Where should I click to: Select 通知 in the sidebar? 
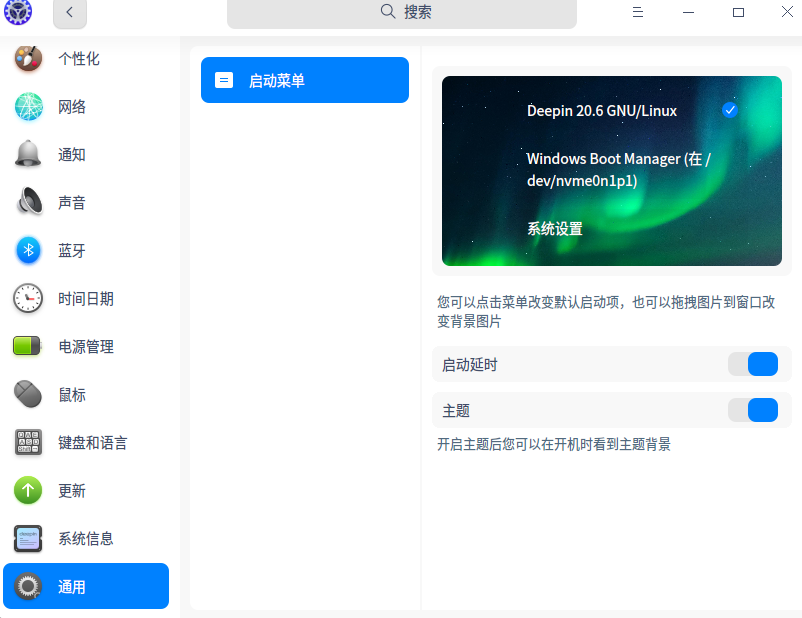[86, 154]
